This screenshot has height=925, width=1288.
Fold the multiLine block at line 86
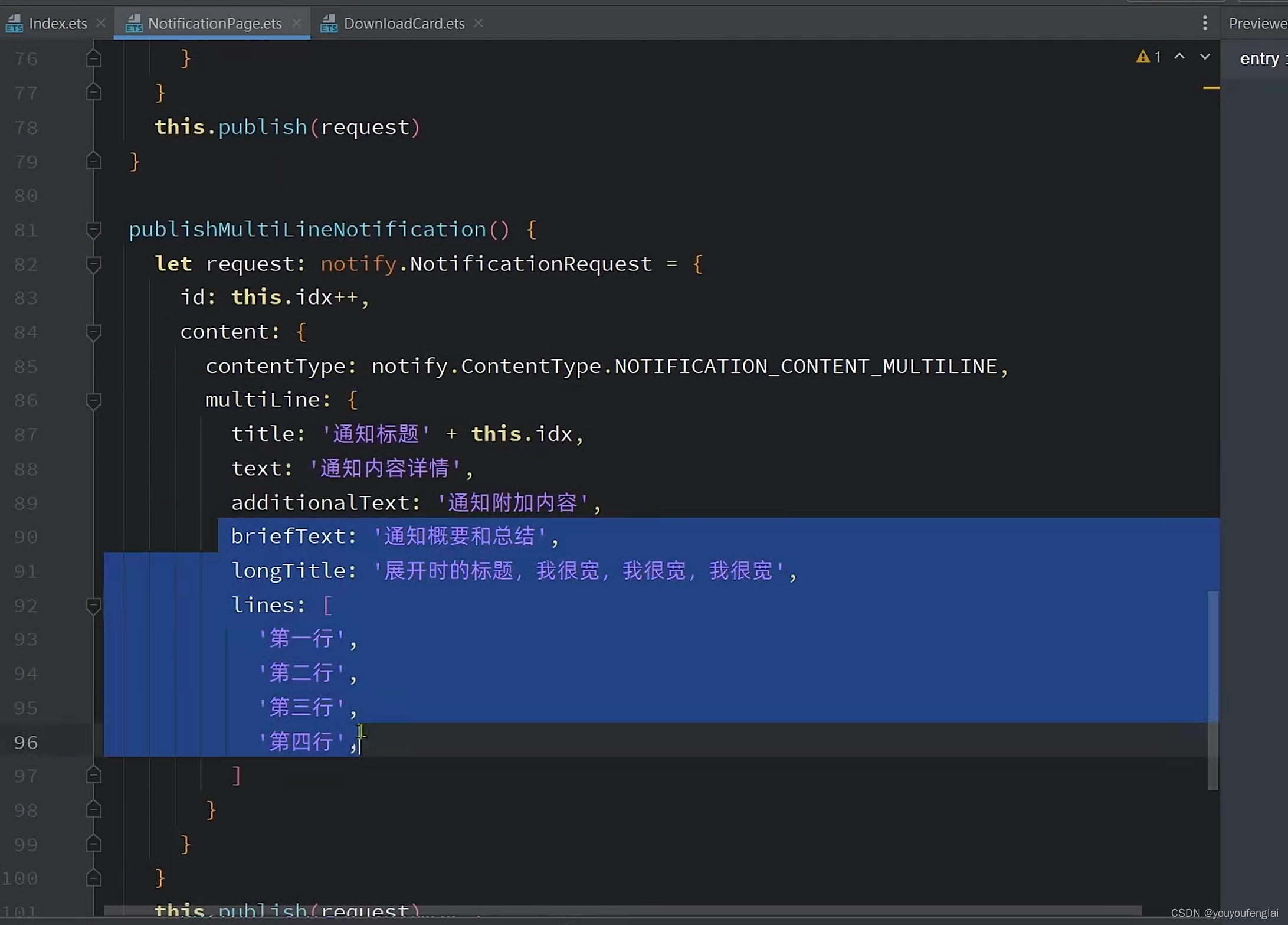(x=93, y=401)
